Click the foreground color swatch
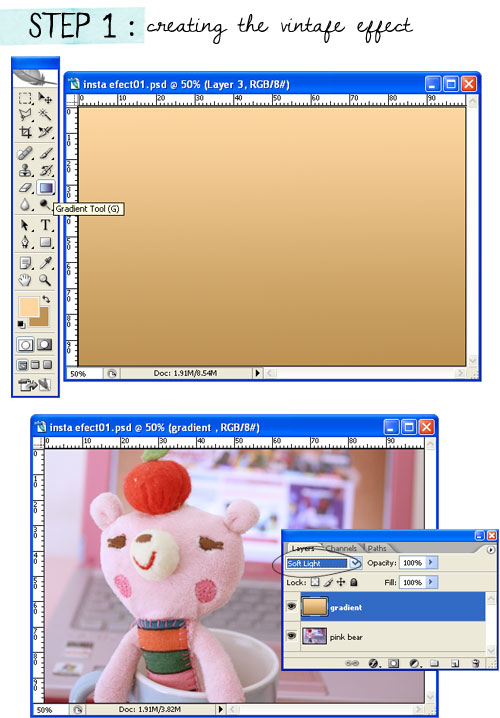 tap(28, 307)
